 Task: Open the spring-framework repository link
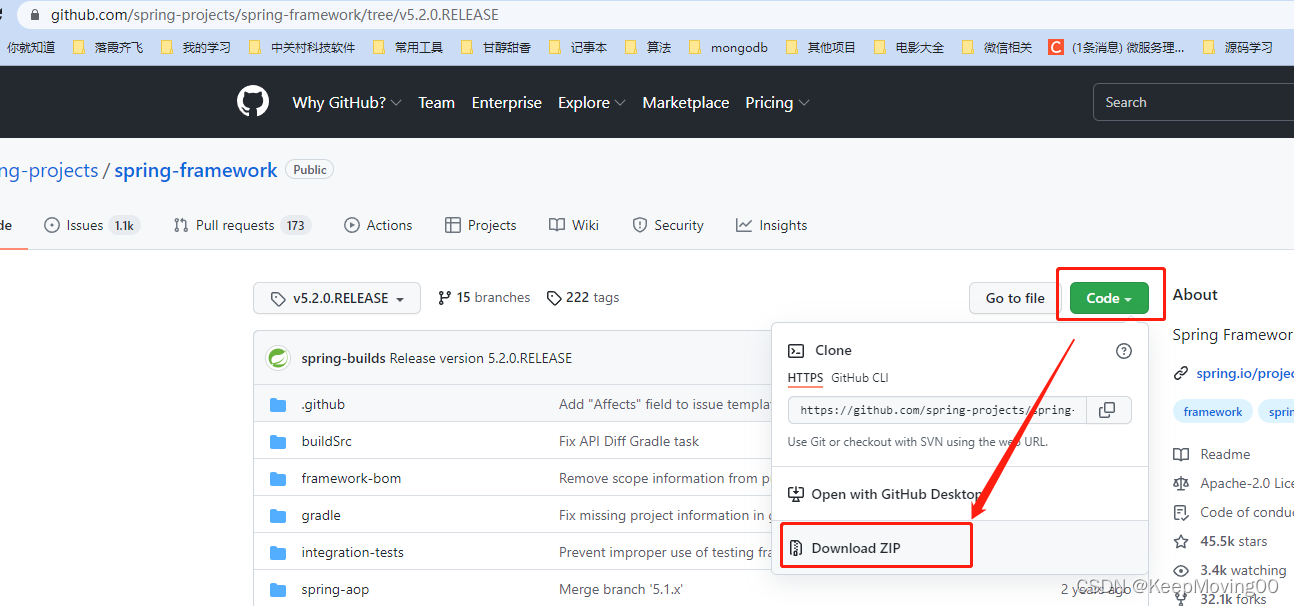pos(196,170)
